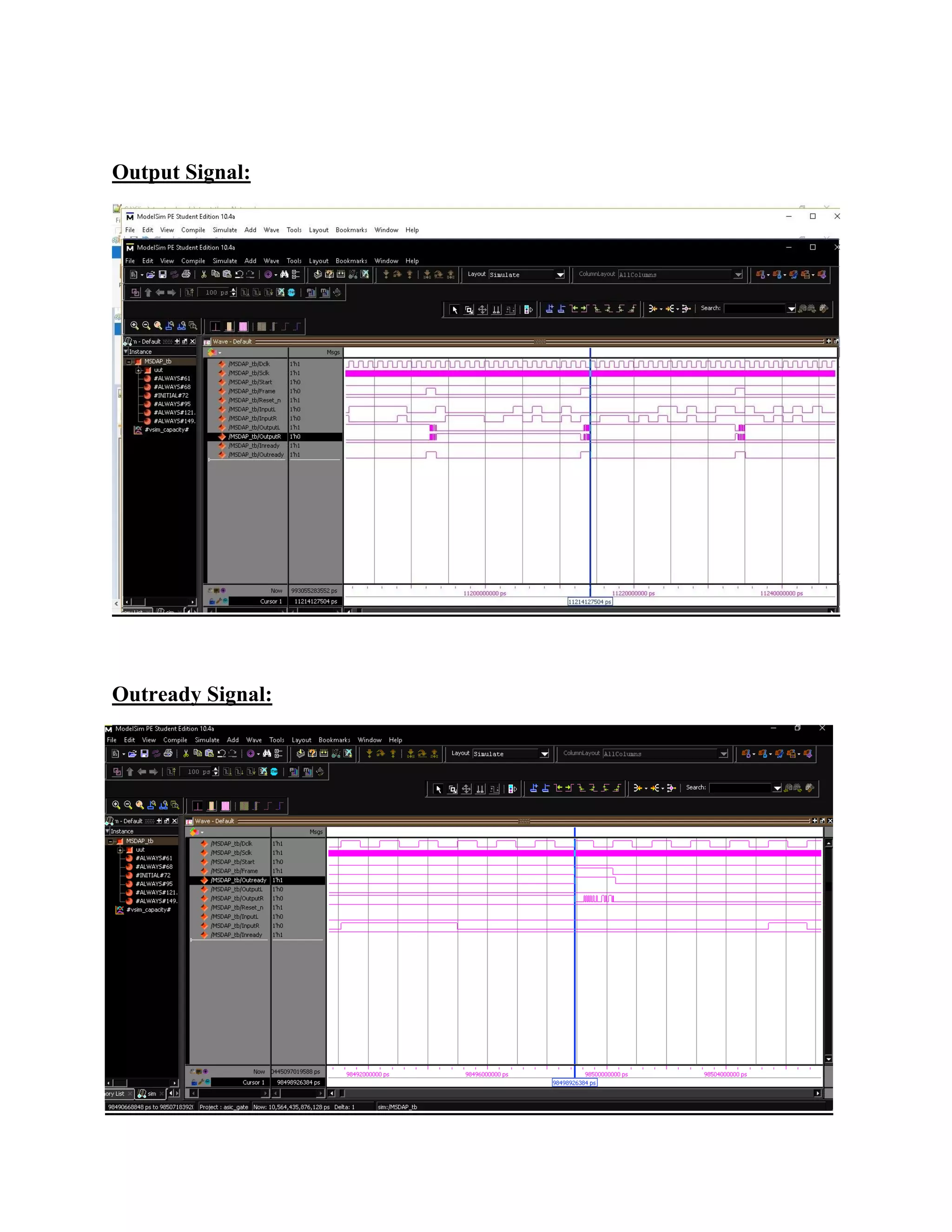The image size is (952, 1232).
Task: Toggle pink literal wave format icon in lower screenshot
Action: pos(225,806)
